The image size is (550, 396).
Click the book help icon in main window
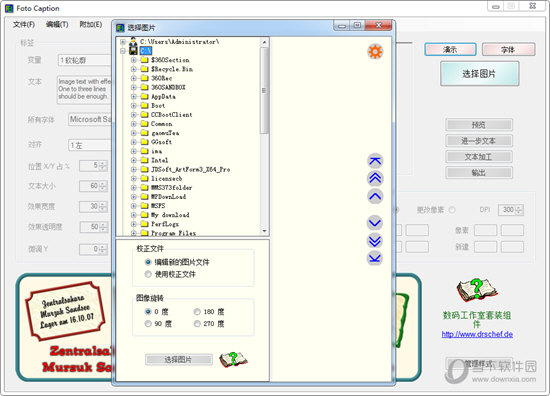click(x=476, y=290)
